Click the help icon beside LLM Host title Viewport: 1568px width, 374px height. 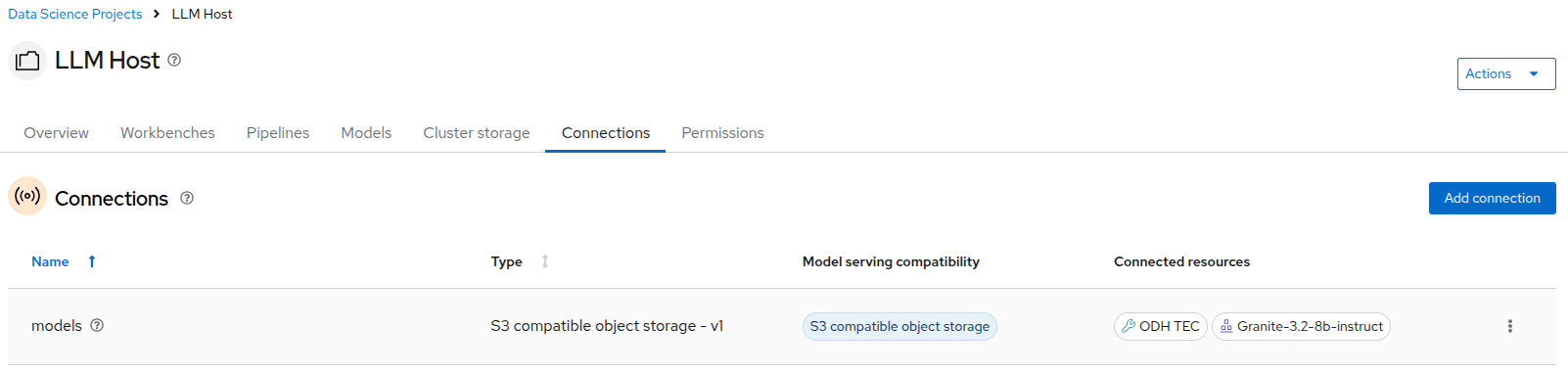tap(174, 60)
